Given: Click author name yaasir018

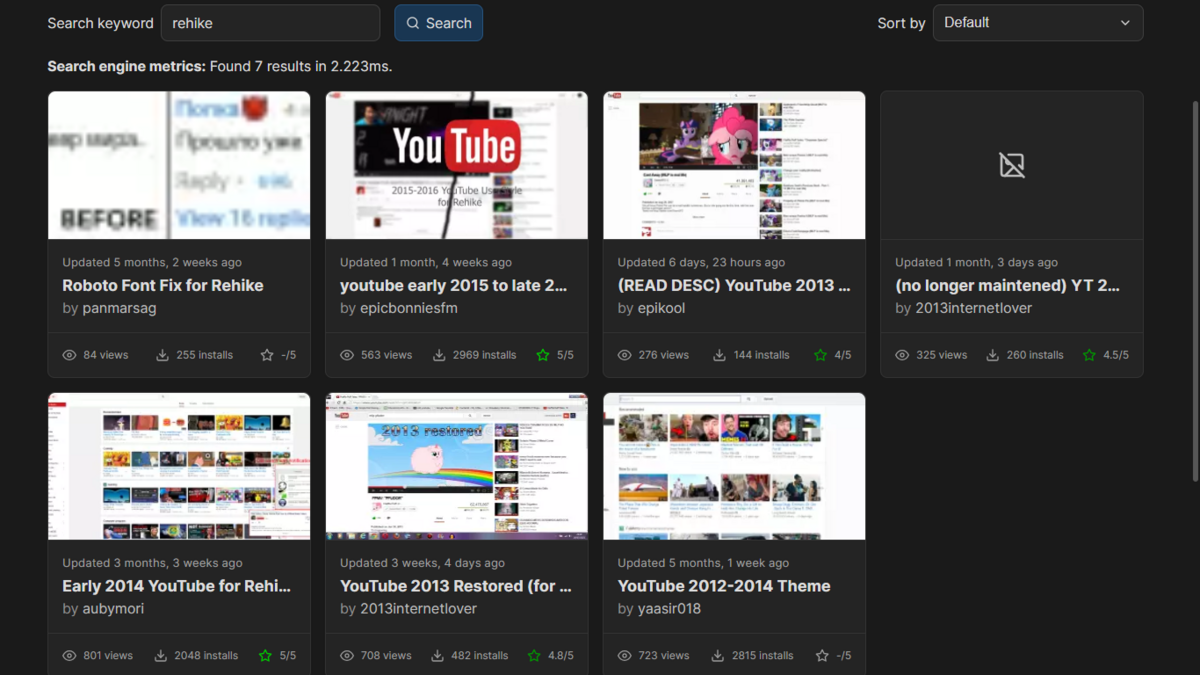Looking at the screenshot, I should pyautogui.click(x=669, y=609).
